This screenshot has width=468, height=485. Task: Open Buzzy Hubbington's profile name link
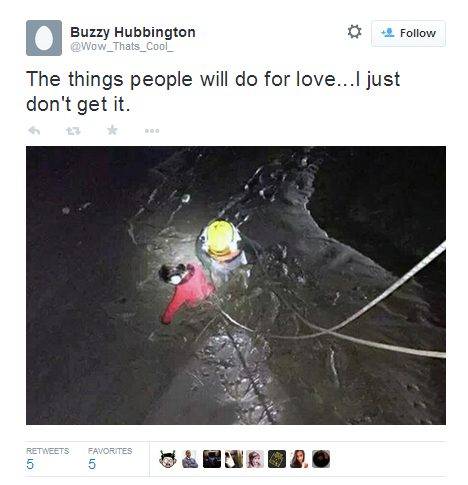[x=133, y=32]
